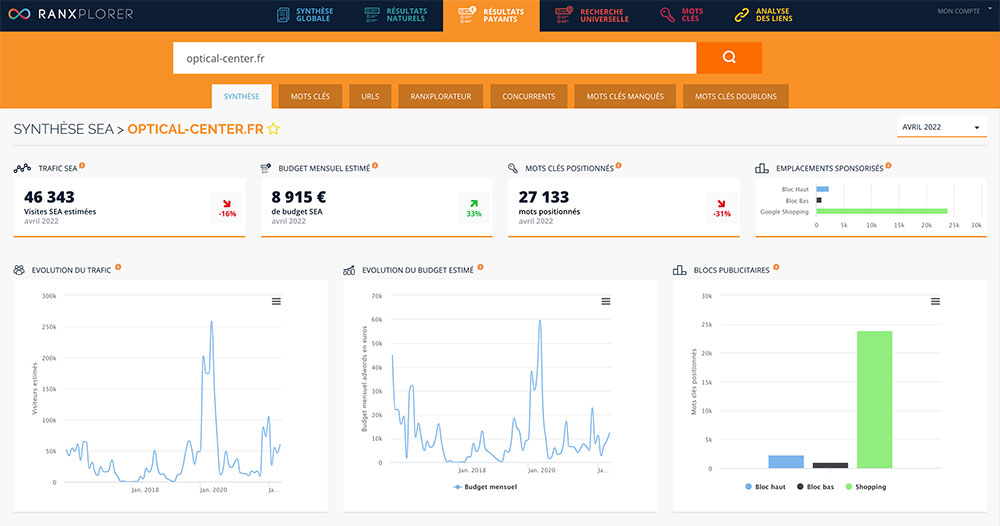The height and width of the screenshot is (526, 1000).
Task: Switch to the Mots Clés sub-tab
Action: tap(311, 96)
